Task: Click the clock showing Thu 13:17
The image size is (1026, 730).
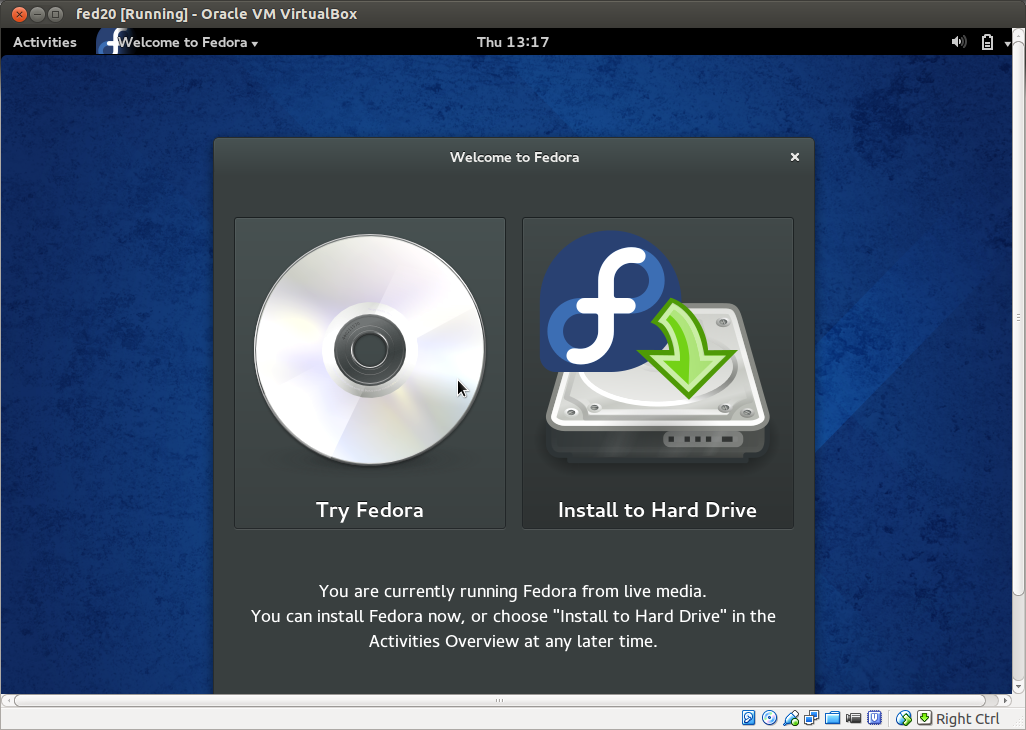Action: [513, 42]
